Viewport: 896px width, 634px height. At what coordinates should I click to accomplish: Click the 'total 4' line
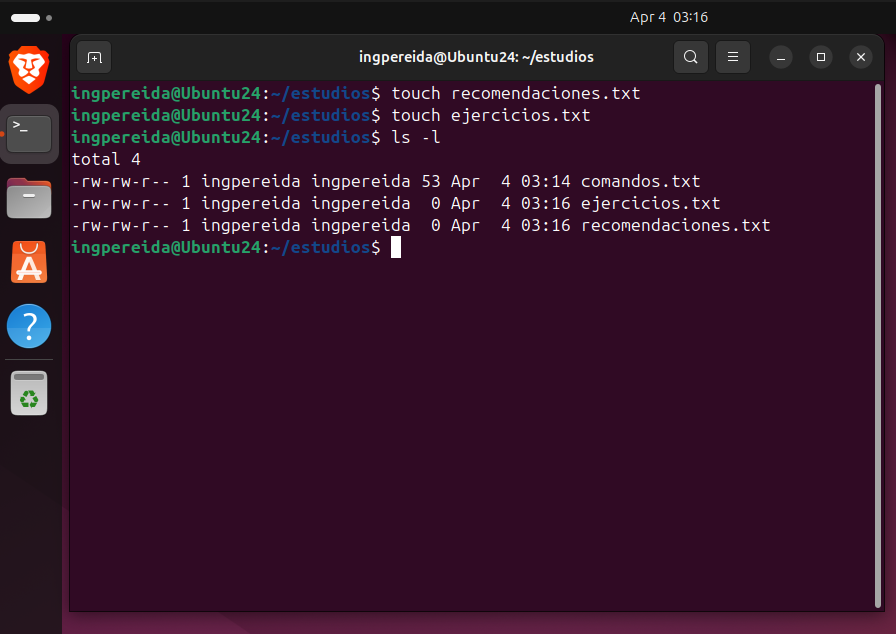coord(106,159)
